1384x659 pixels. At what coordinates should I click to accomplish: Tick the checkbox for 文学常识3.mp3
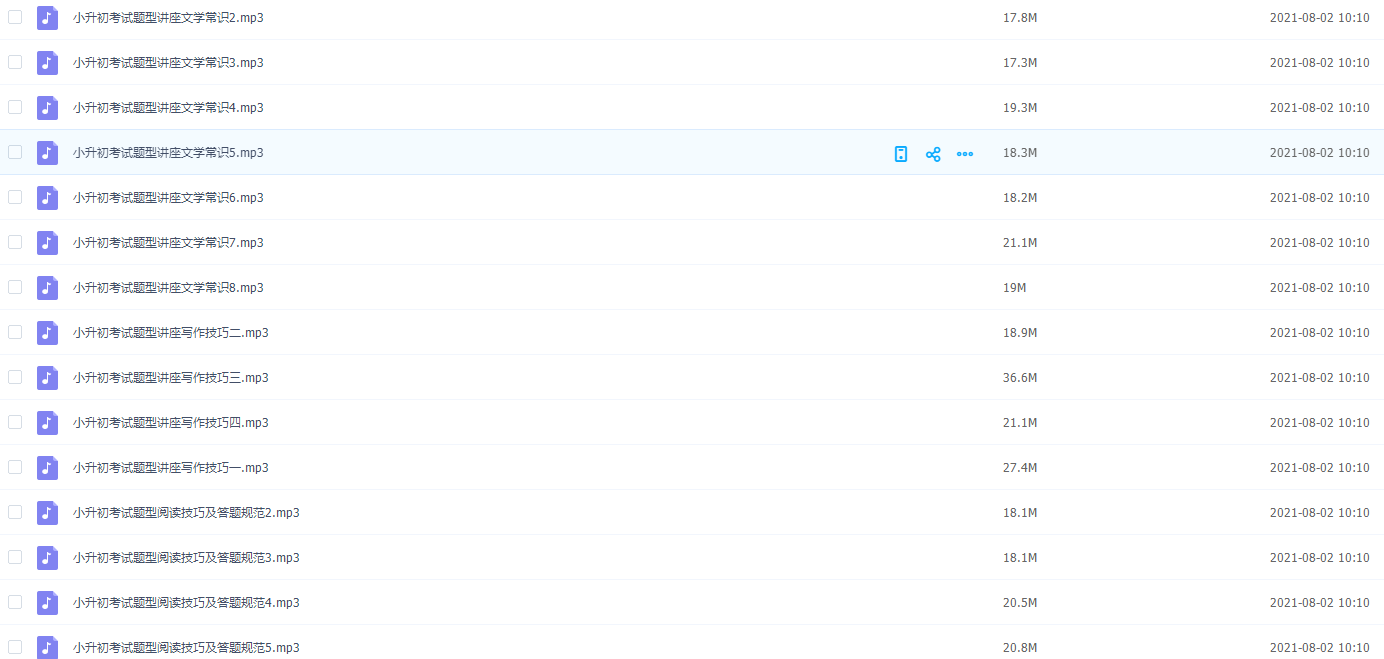[x=15, y=62]
